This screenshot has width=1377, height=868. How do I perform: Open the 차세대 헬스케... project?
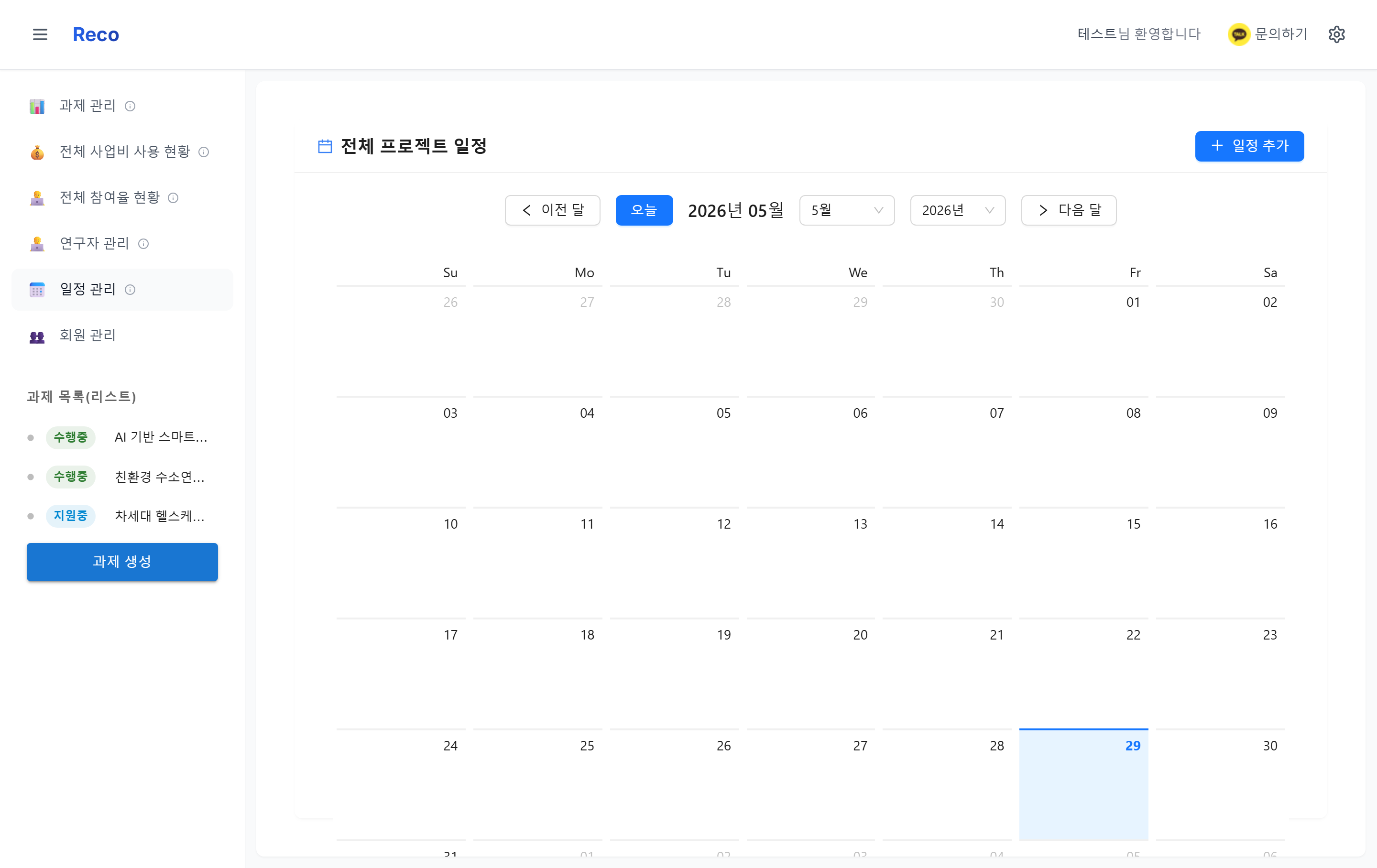point(160,516)
